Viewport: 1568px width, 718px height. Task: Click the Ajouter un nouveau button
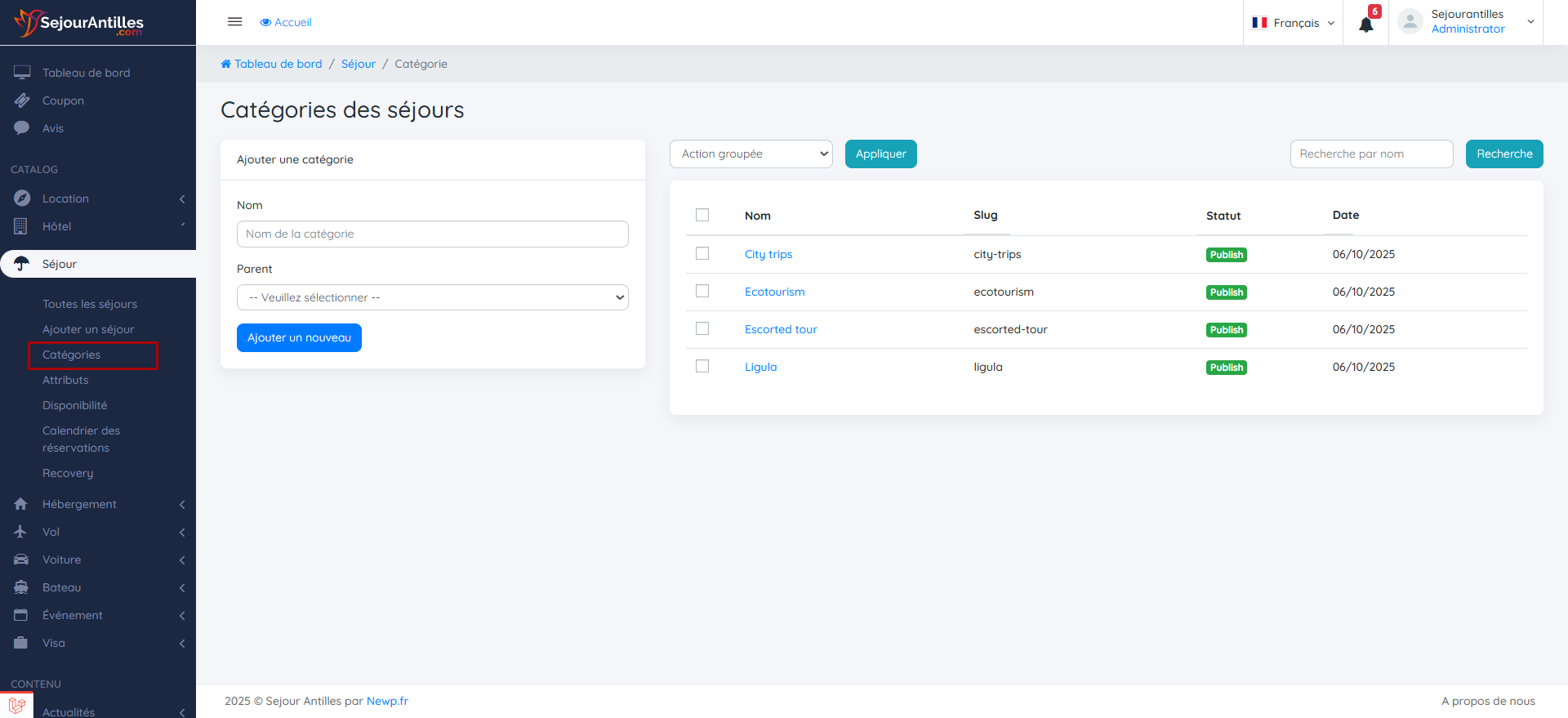click(299, 338)
